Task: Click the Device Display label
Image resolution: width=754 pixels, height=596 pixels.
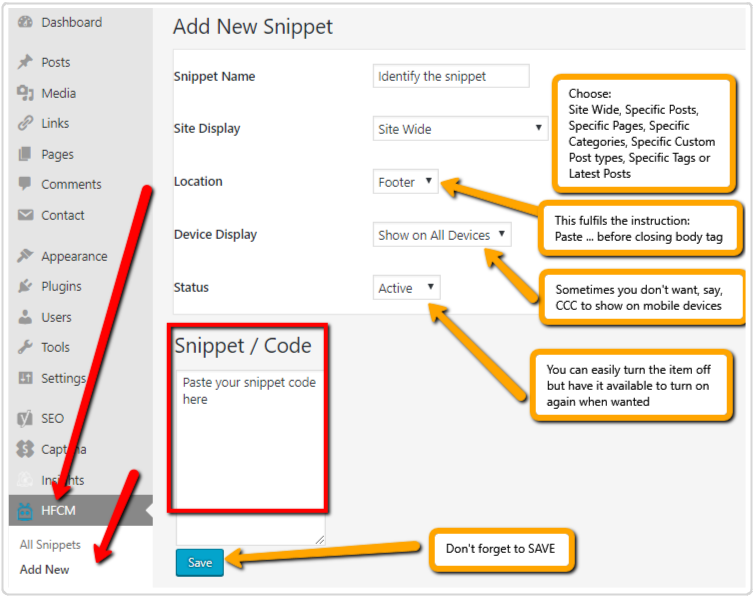Action: [x=215, y=234]
